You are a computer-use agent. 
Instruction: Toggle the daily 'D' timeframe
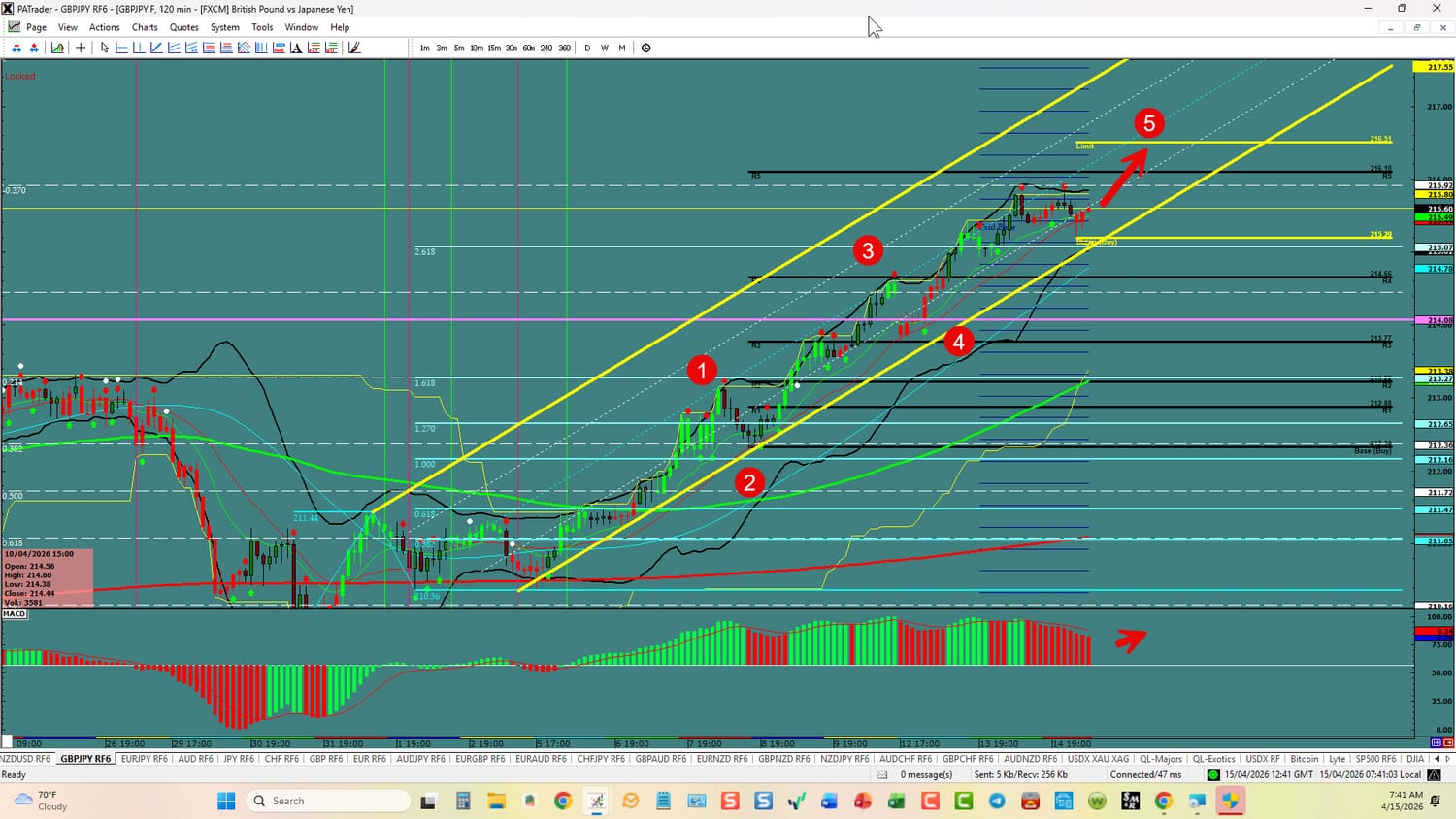pyautogui.click(x=586, y=48)
